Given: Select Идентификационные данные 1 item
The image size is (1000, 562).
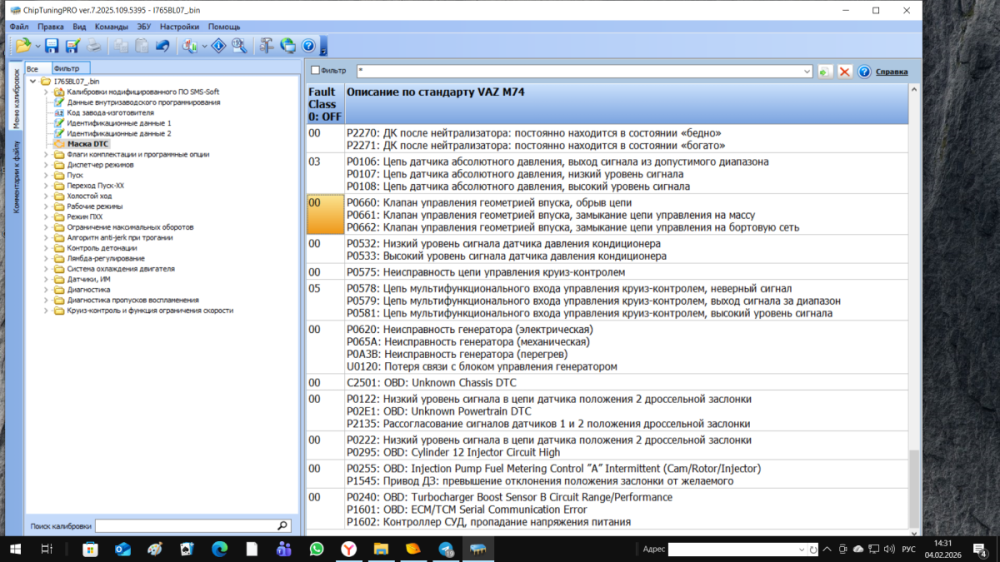Looking at the screenshot, I should coord(119,123).
